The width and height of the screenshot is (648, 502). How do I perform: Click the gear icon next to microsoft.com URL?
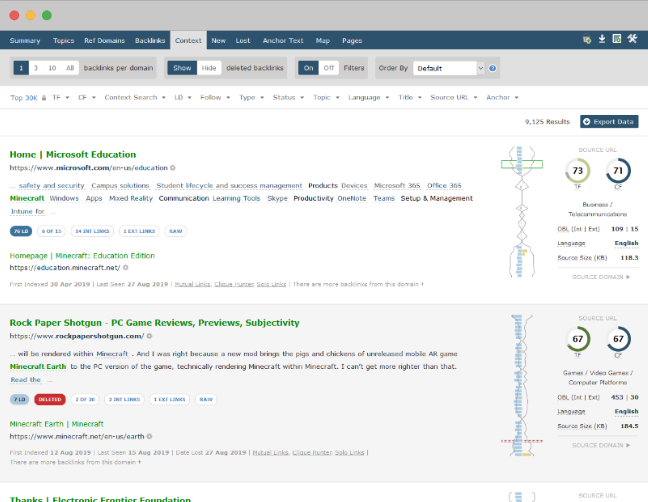click(x=173, y=168)
